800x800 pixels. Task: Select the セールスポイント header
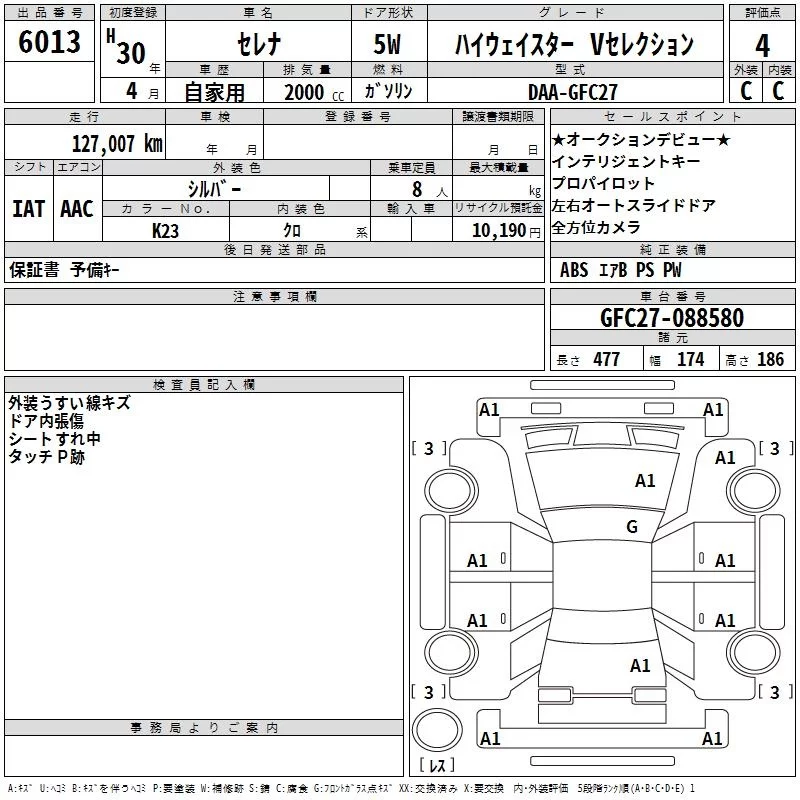click(672, 117)
